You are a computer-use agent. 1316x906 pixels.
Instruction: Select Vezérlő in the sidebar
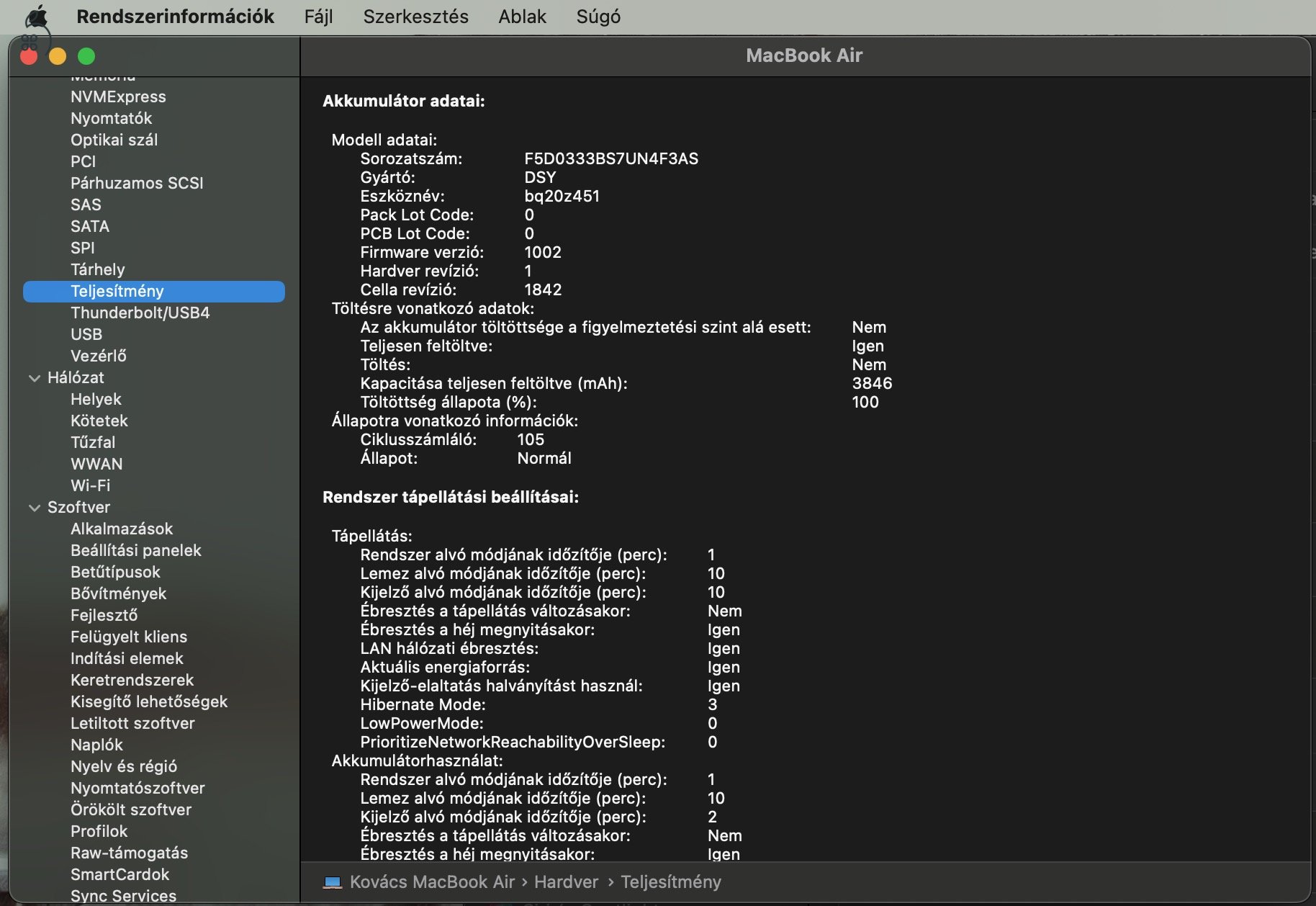coord(98,356)
